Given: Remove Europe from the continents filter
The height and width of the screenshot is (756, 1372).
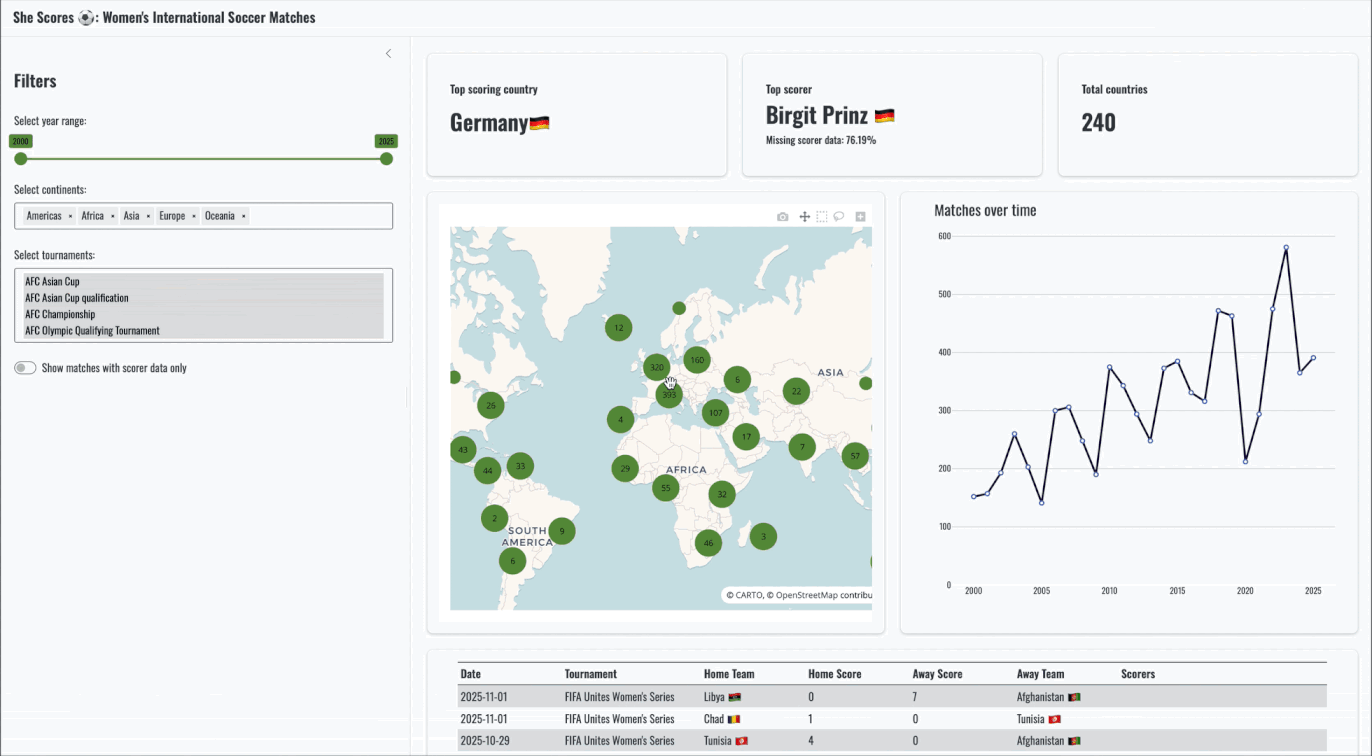Looking at the screenshot, I should (x=194, y=216).
